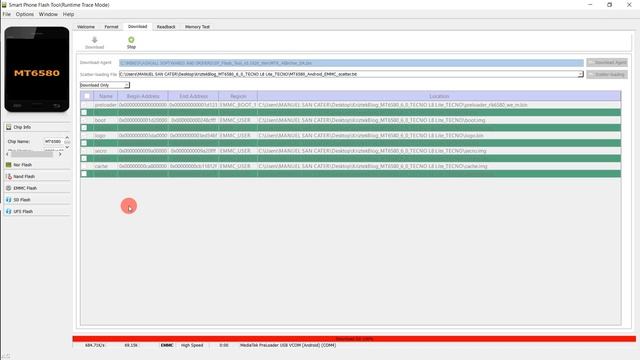Click the MT6580 phone image
Screen dimensions: 640x360
pyautogui.click(x=37, y=69)
